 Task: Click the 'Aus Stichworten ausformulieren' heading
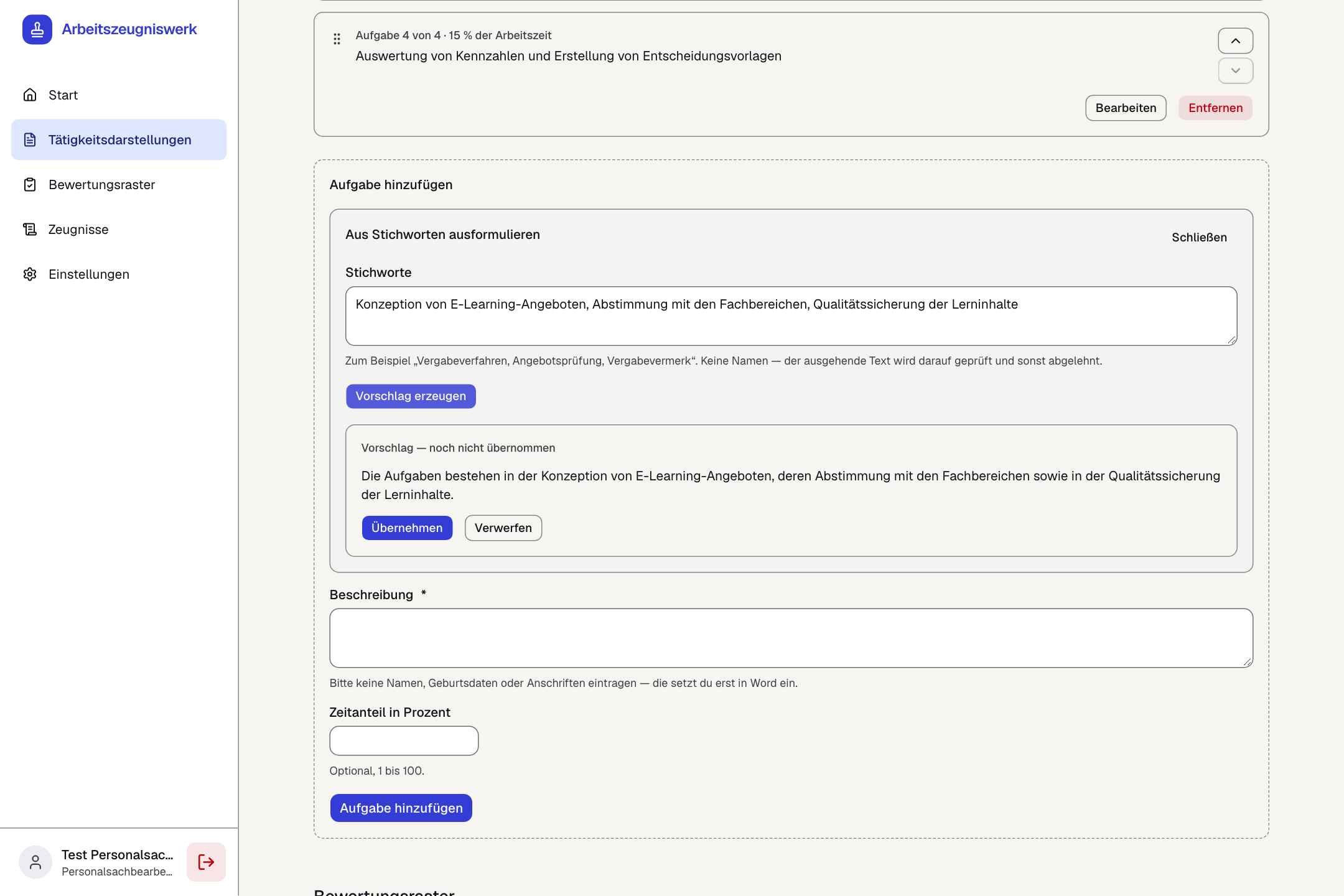click(442, 235)
